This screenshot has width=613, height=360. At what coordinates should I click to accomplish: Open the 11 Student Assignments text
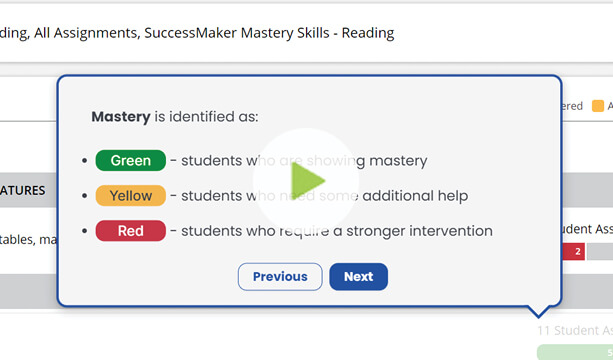[x=575, y=331]
